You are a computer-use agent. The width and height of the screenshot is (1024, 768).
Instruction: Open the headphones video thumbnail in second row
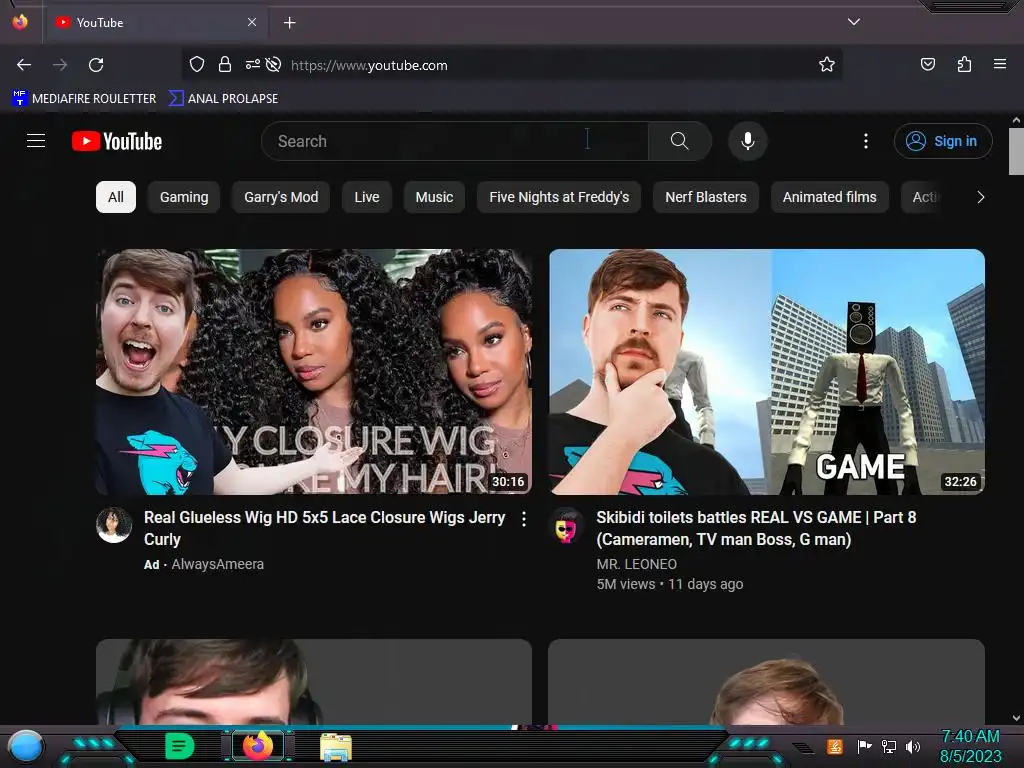click(x=313, y=682)
